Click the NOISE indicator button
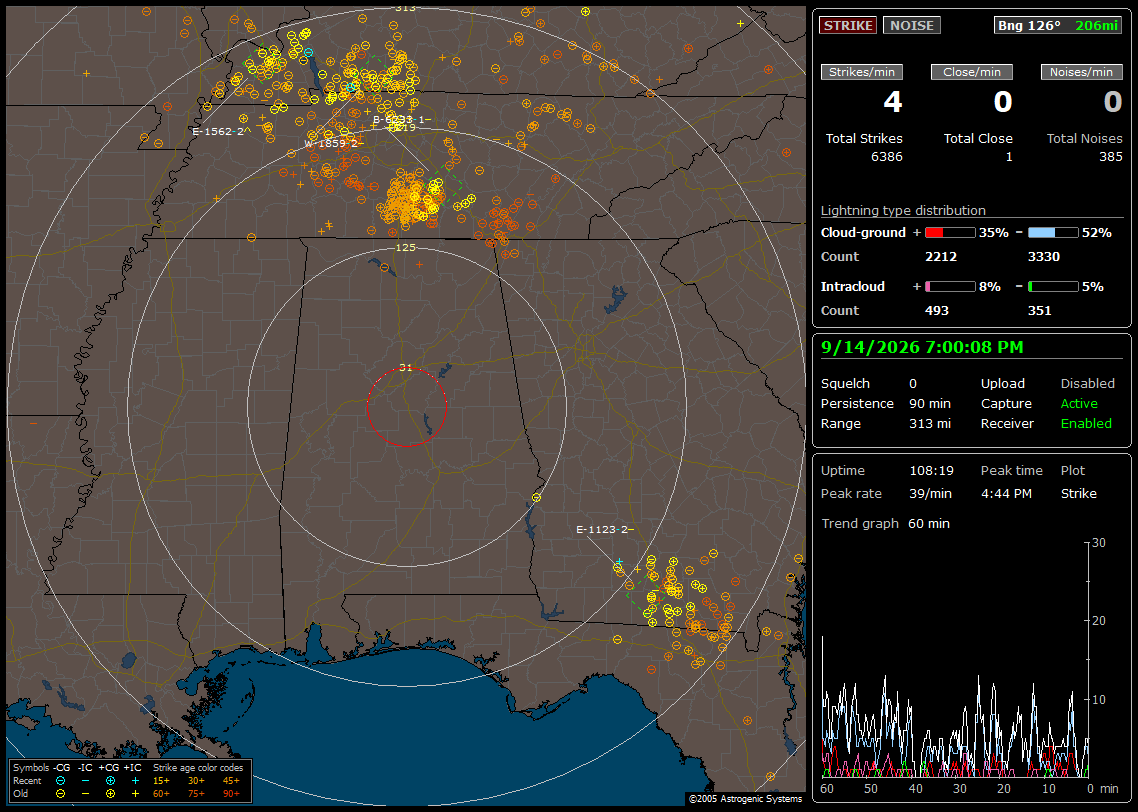1138x812 pixels. 912,25
